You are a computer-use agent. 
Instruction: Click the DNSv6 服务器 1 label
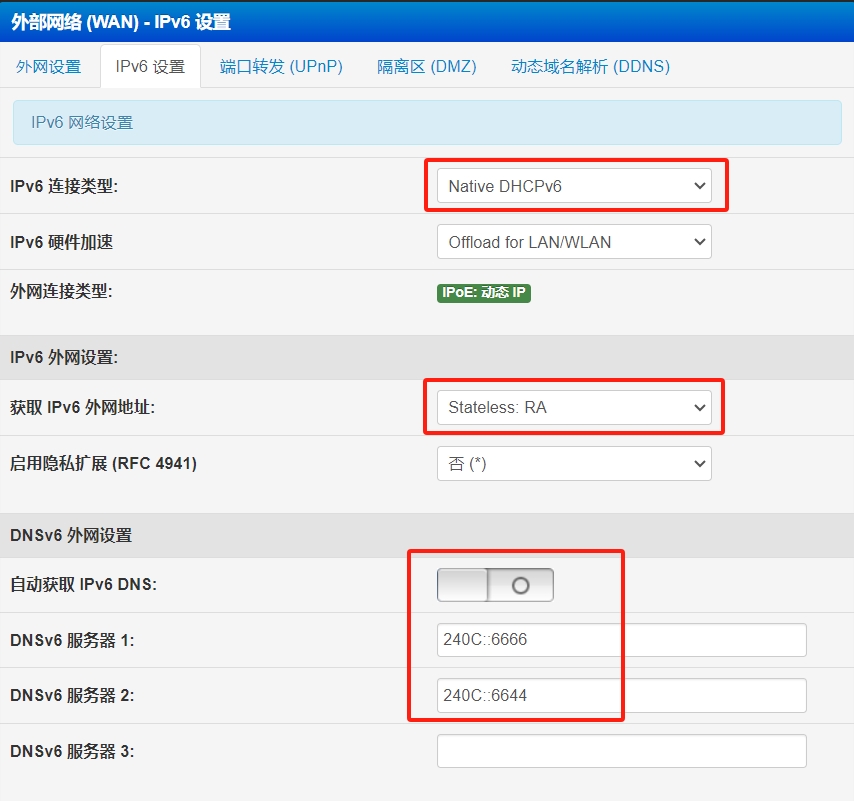click(72, 640)
